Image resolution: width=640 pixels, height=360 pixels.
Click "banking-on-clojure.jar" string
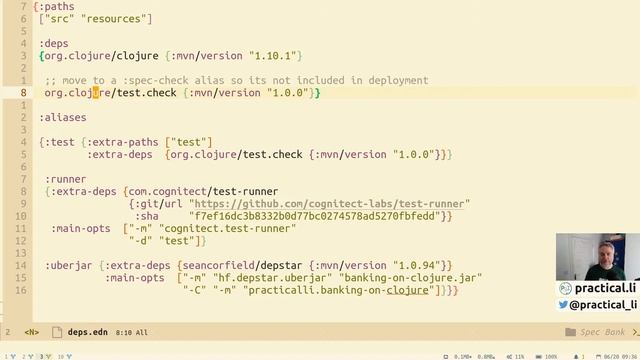click(x=410, y=278)
